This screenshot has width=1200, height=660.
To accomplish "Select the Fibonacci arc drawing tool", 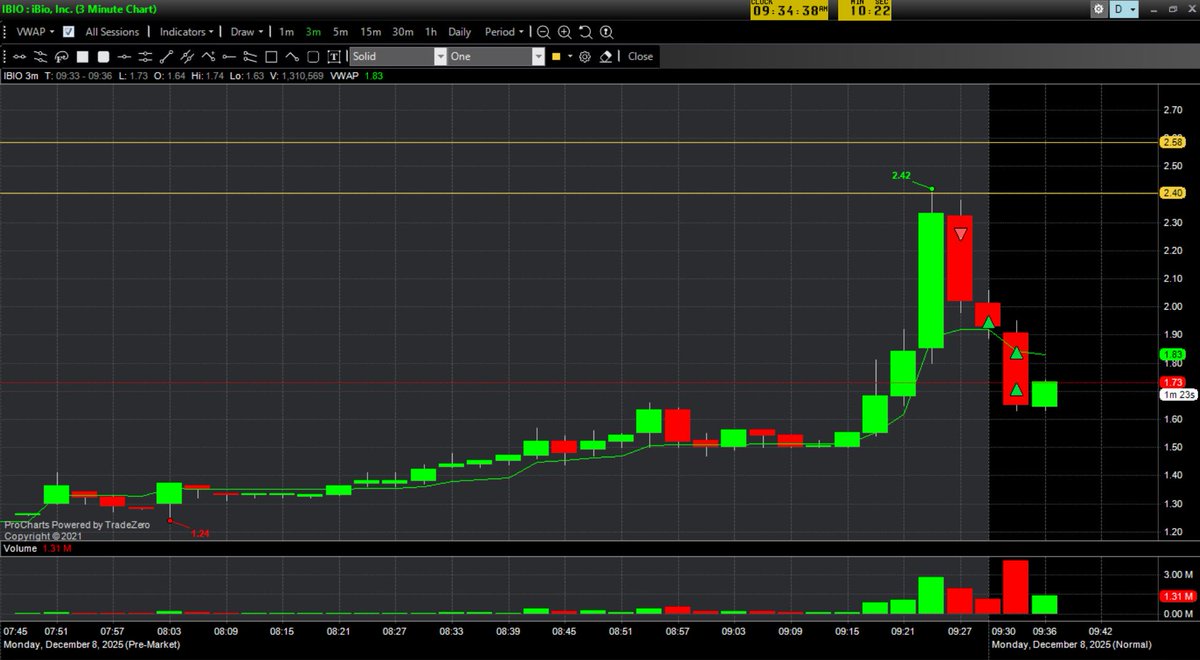I will [x=62, y=57].
